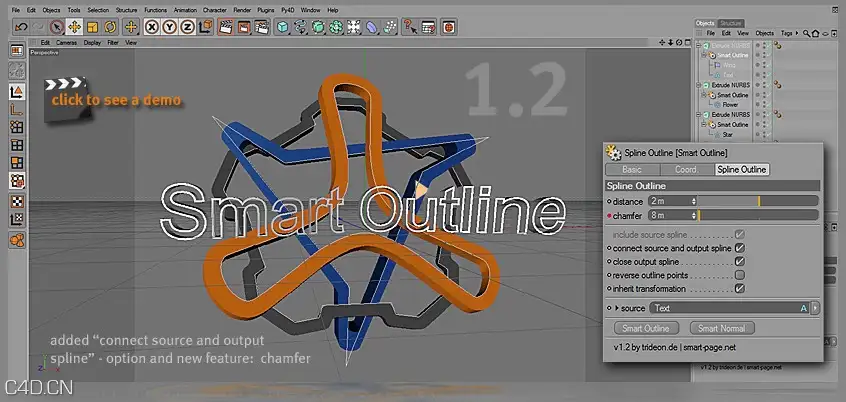Viewport: 846px width, 402px height.
Task: Switch to Model mode in left palette
Action: [x=17, y=91]
